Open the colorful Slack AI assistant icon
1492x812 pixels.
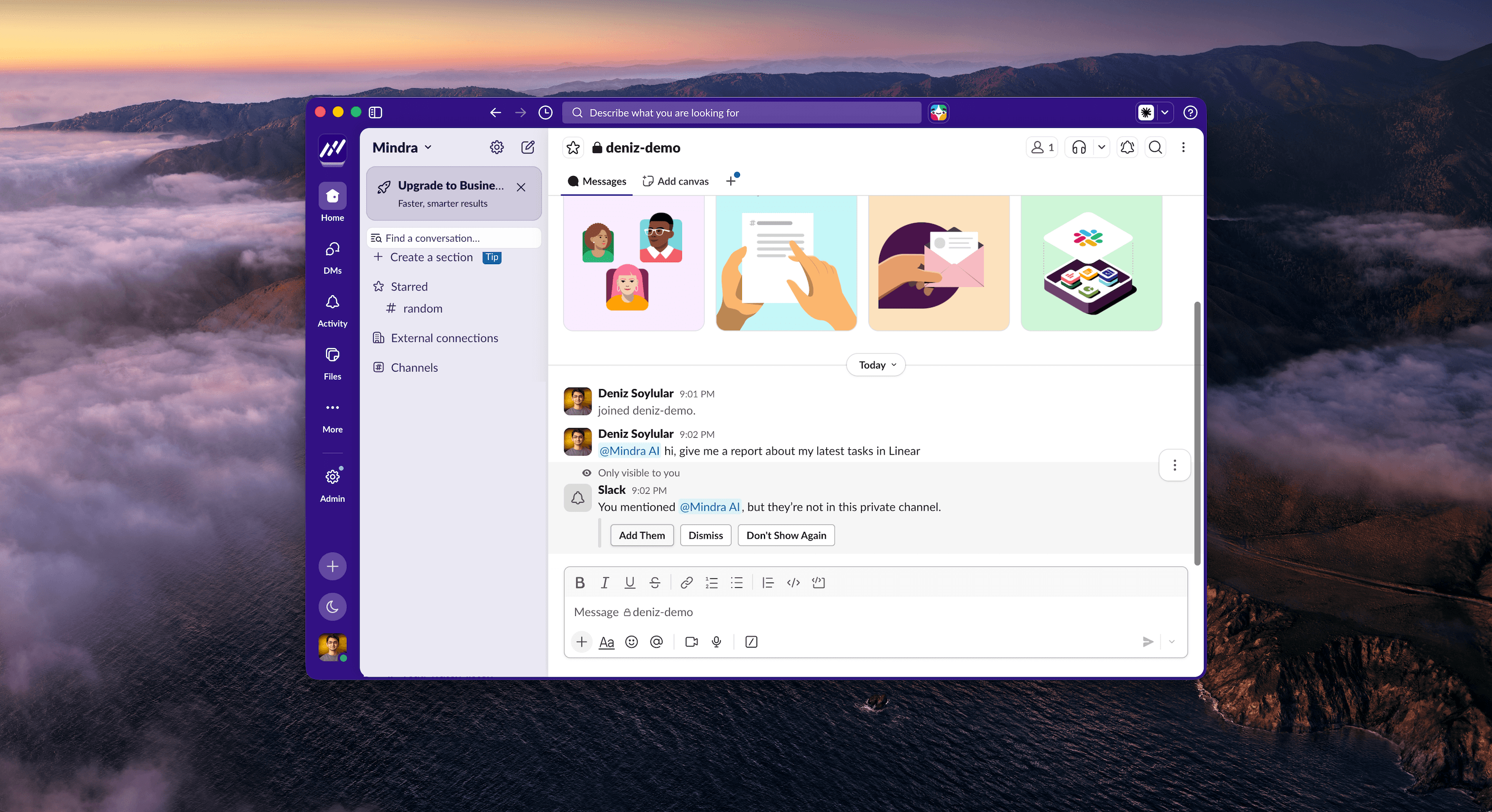938,113
